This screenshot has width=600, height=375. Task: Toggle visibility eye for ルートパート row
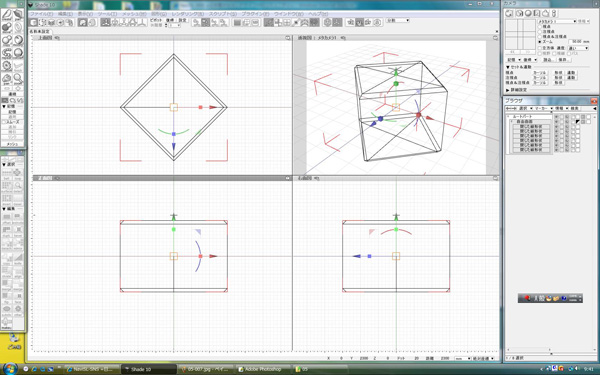(556, 116)
